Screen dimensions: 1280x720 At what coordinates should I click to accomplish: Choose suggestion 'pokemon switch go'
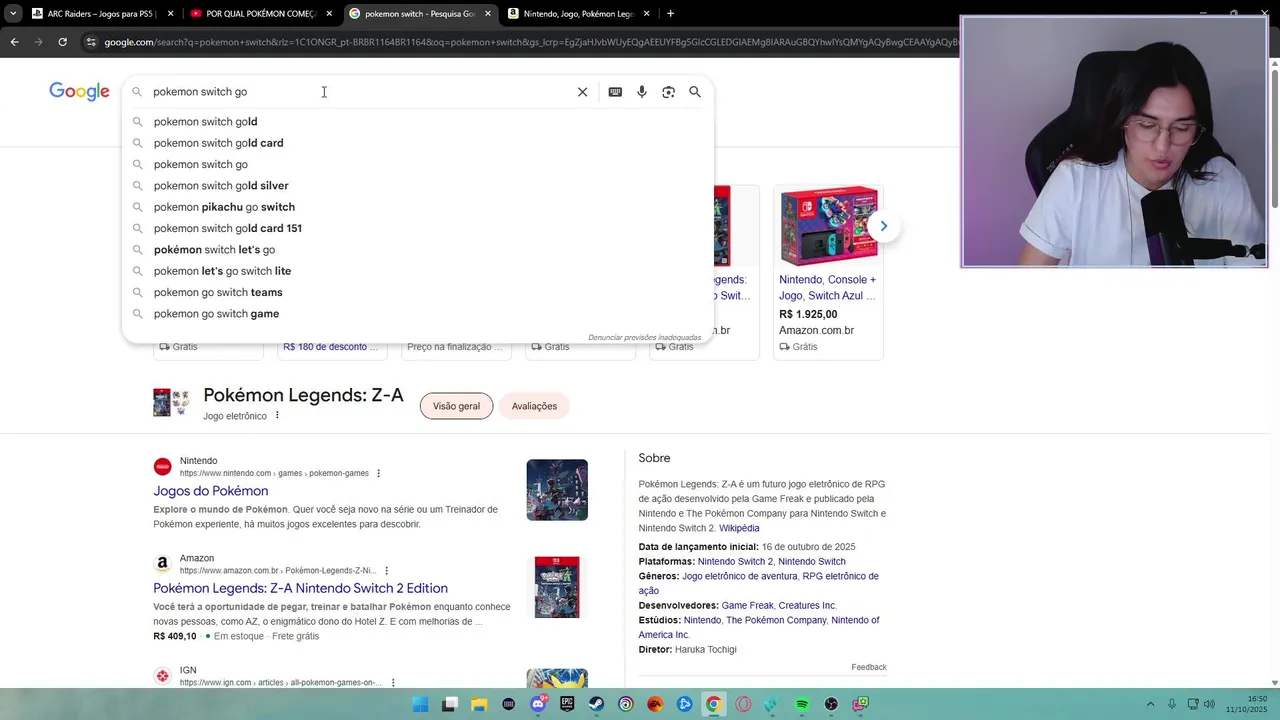[418, 164]
